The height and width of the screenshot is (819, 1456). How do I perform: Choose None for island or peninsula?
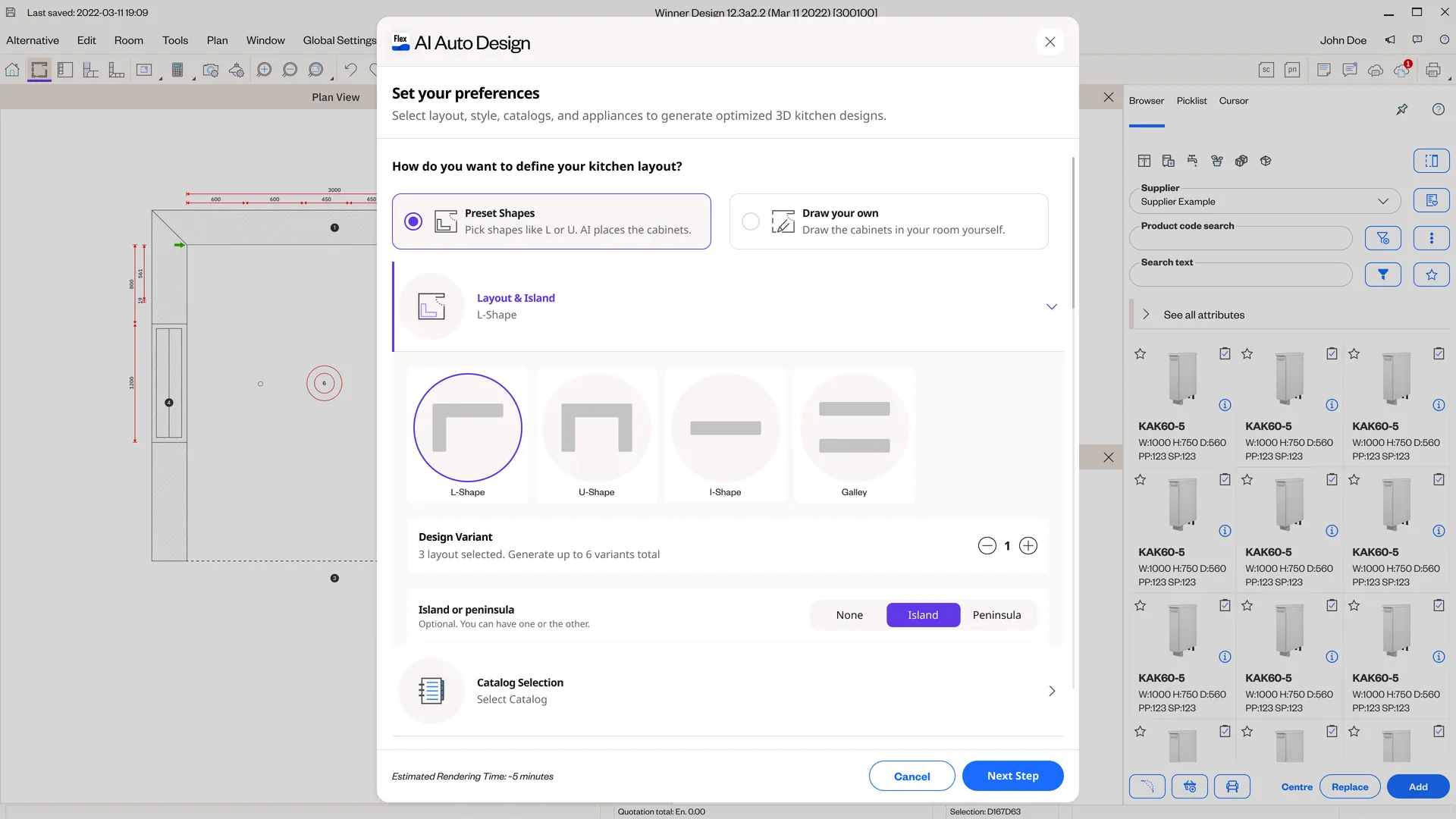click(849, 615)
